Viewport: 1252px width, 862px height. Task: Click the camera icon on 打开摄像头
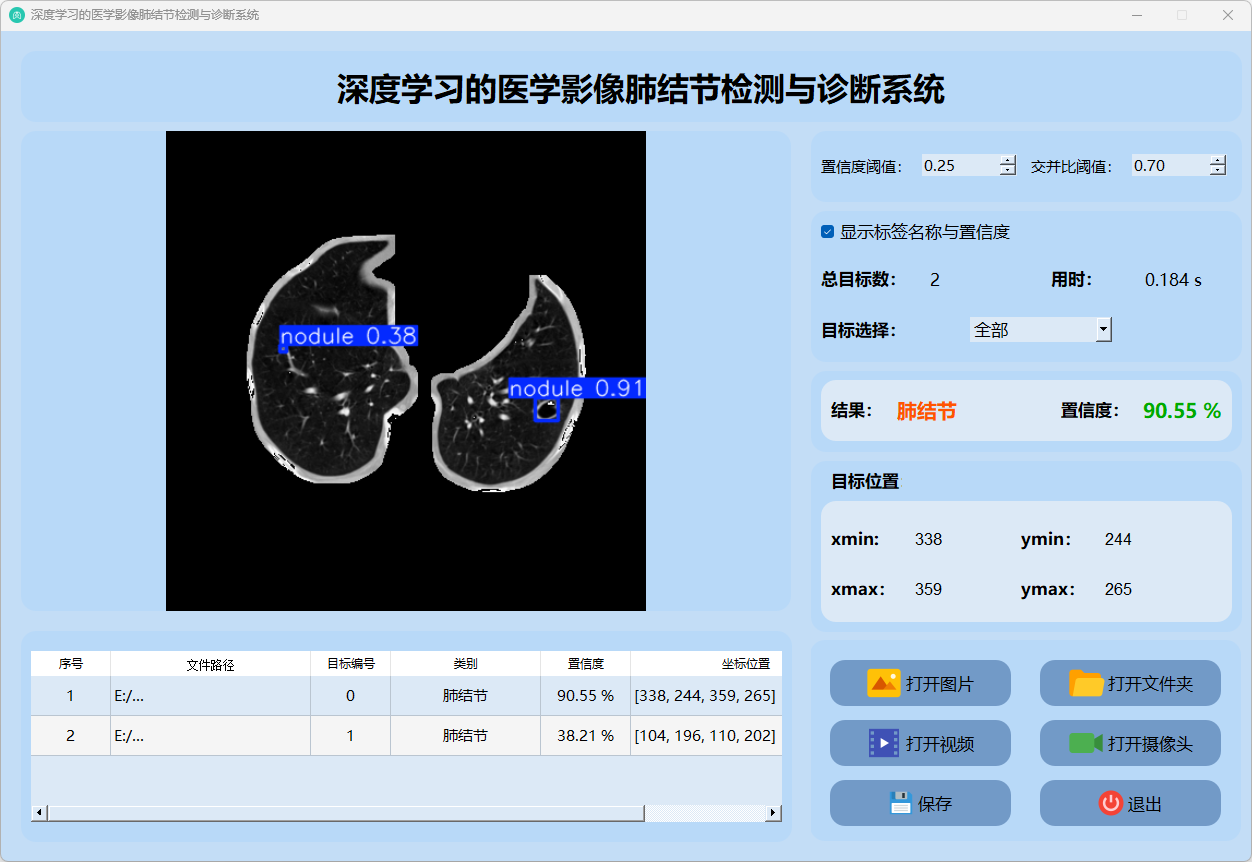1086,743
